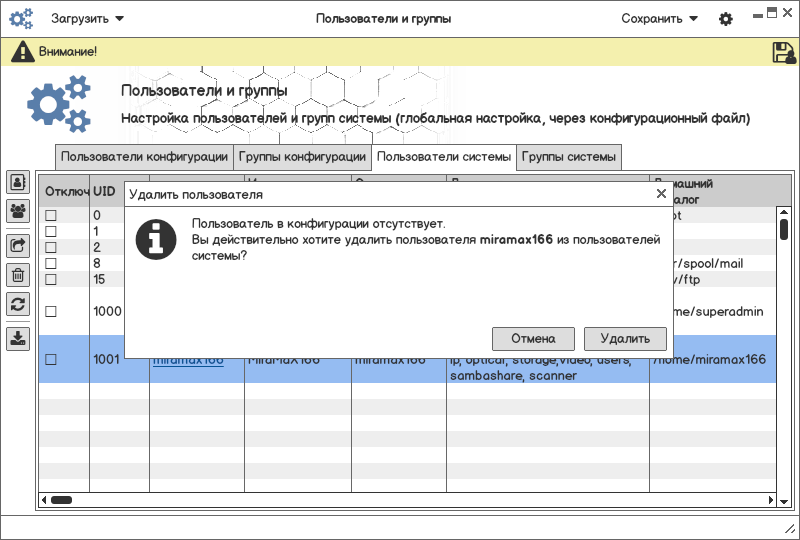Image resolution: width=800 pixels, height=540 pixels.
Task: Switch to Пользователи конфигурации tab
Action: (144, 157)
